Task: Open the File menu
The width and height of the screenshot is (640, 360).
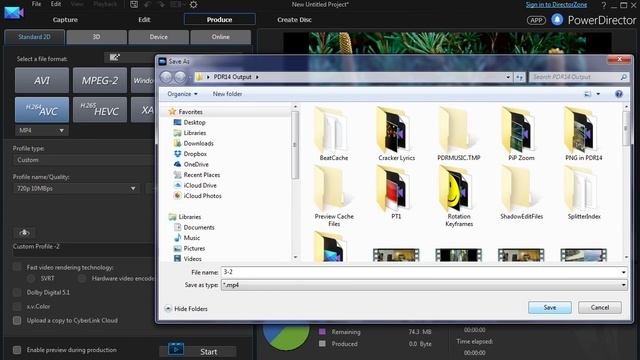Action: click(36, 4)
